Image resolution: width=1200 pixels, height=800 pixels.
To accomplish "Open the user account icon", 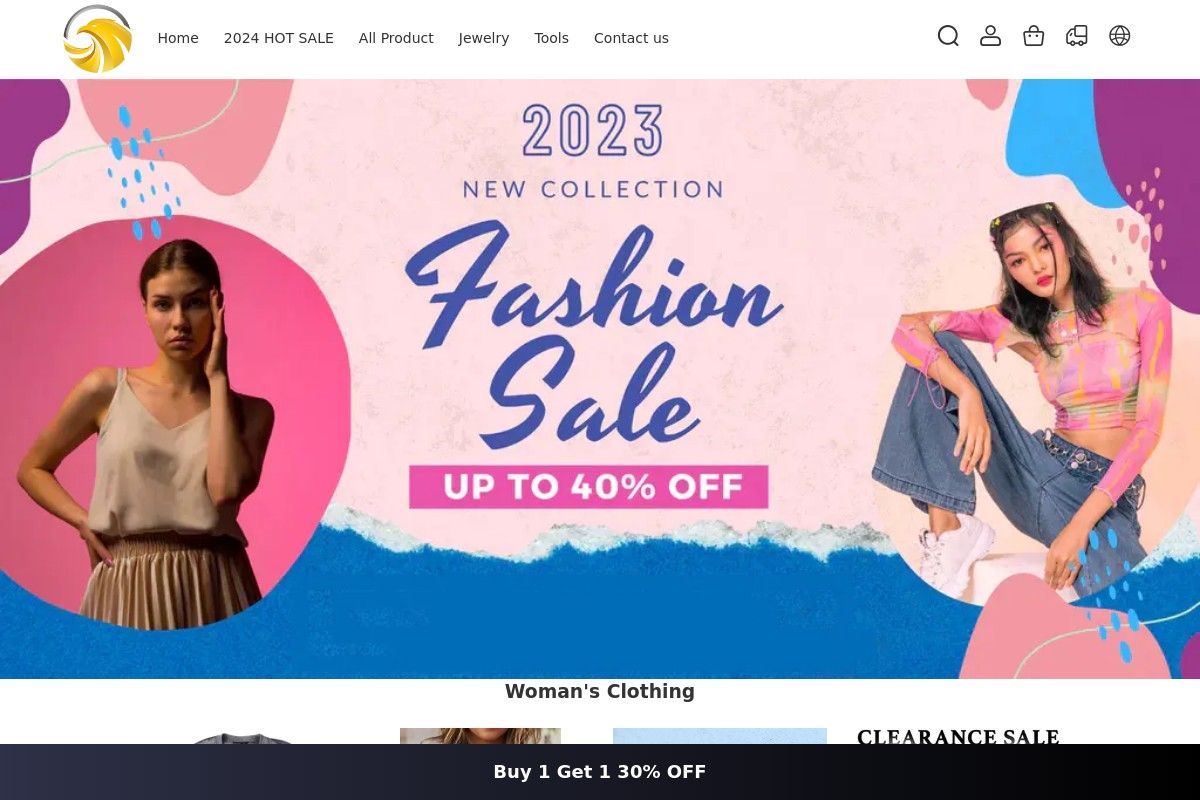I will 990,37.
